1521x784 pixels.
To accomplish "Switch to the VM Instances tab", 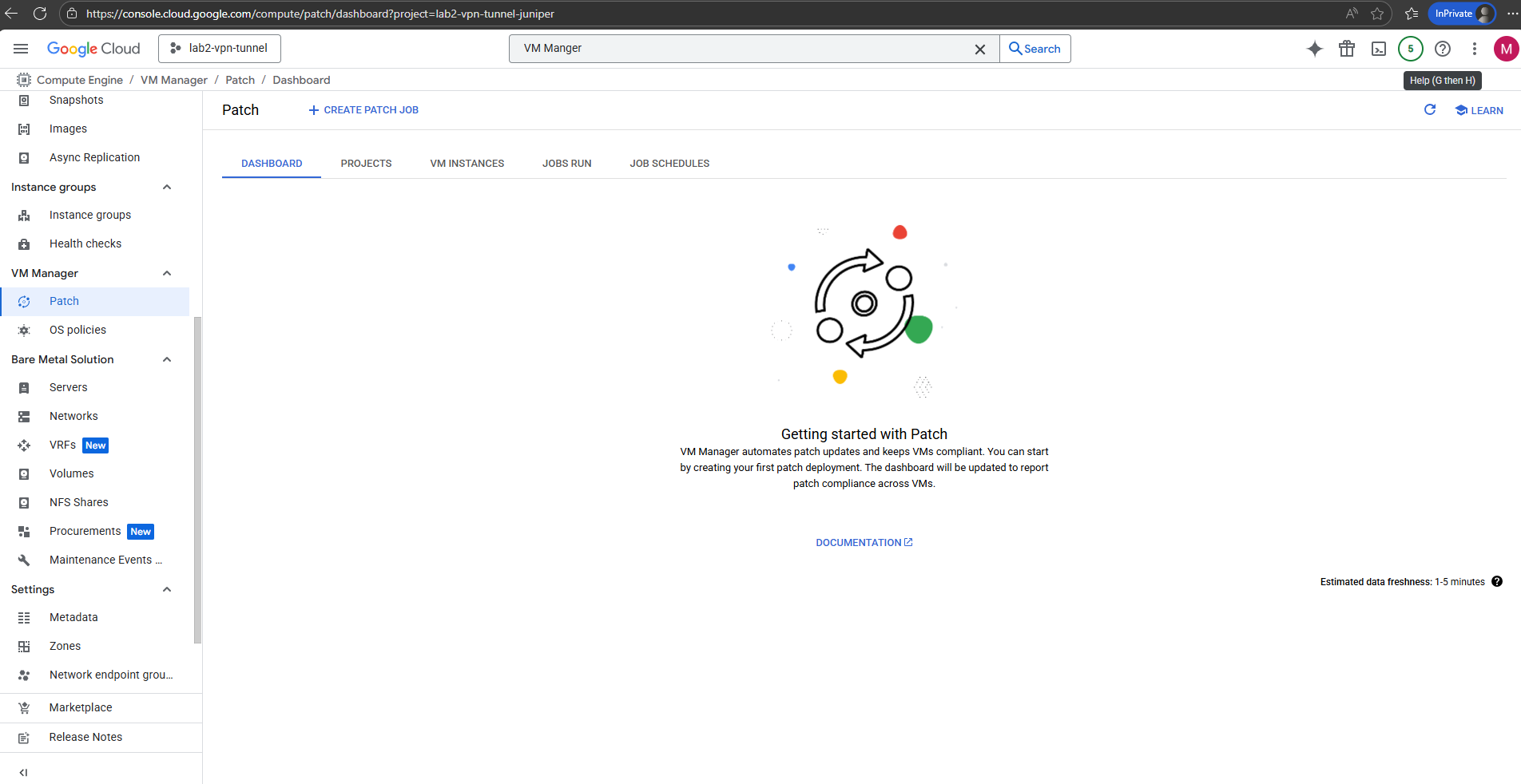I will click(467, 163).
